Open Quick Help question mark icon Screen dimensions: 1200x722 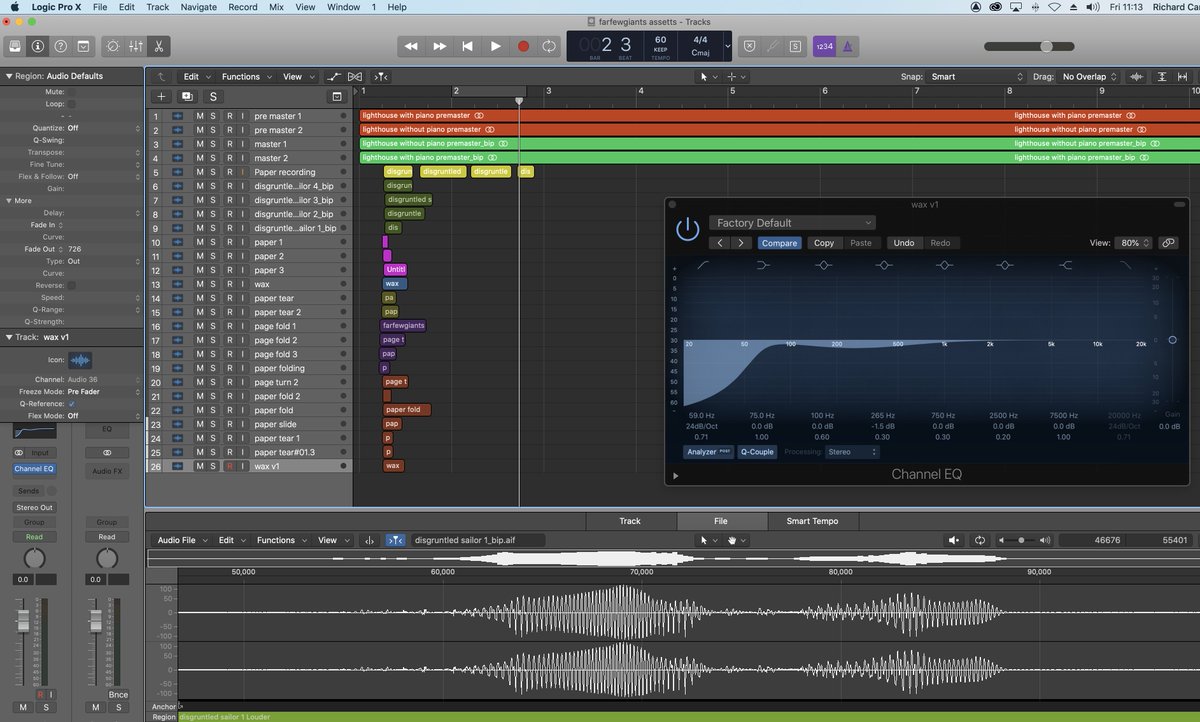(x=61, y=46)
